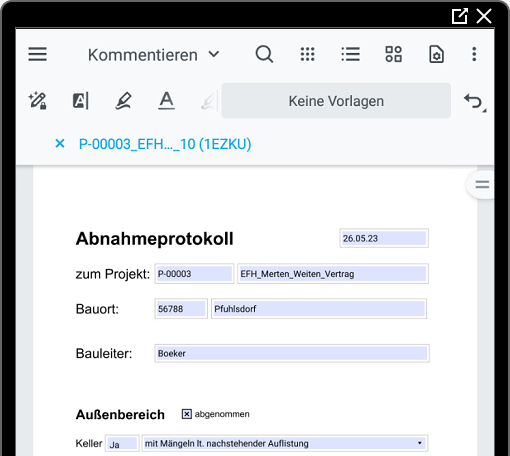Click the Bauleiter Boeker input field
510x456 pixels.
click(292, 353)
